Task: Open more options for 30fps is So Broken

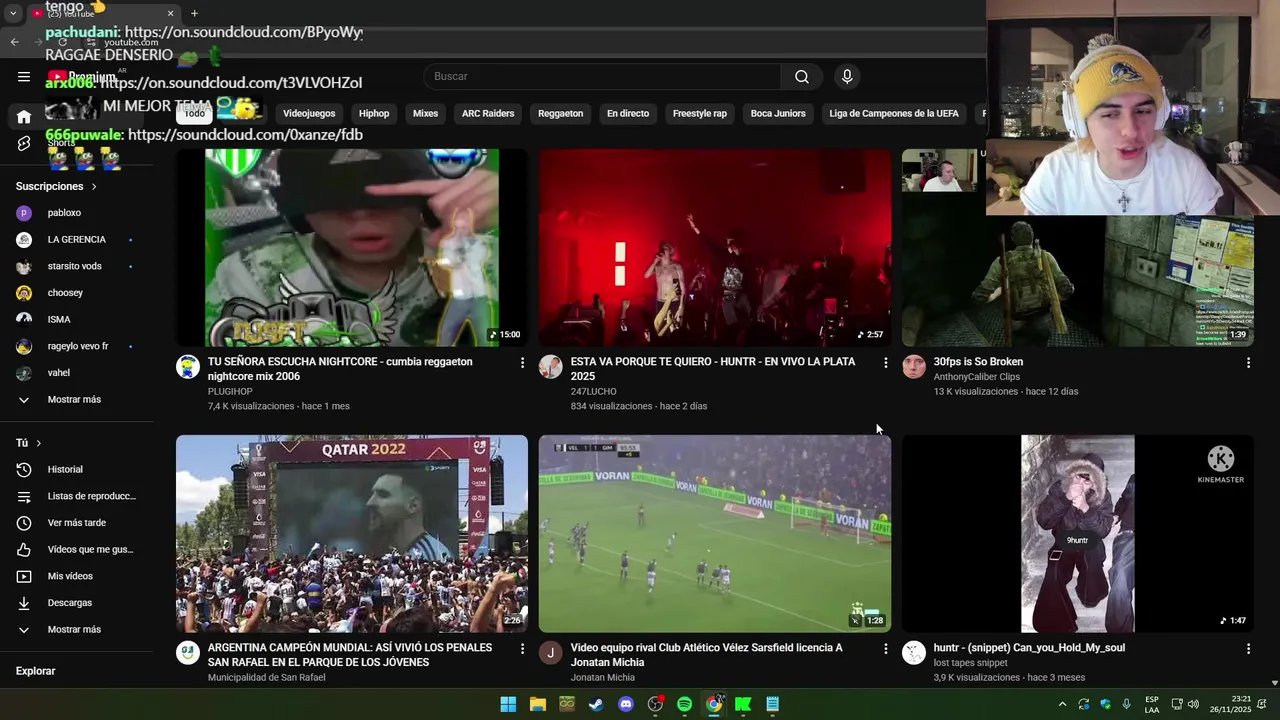Action: point(1248,363)
